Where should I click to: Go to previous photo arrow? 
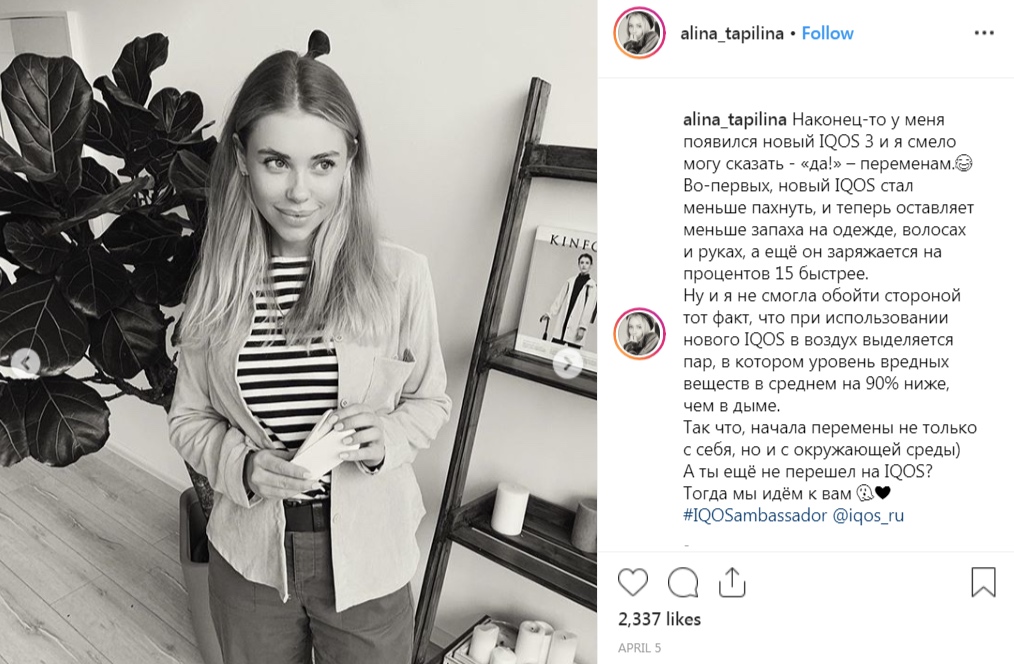(x=26, y=364)
